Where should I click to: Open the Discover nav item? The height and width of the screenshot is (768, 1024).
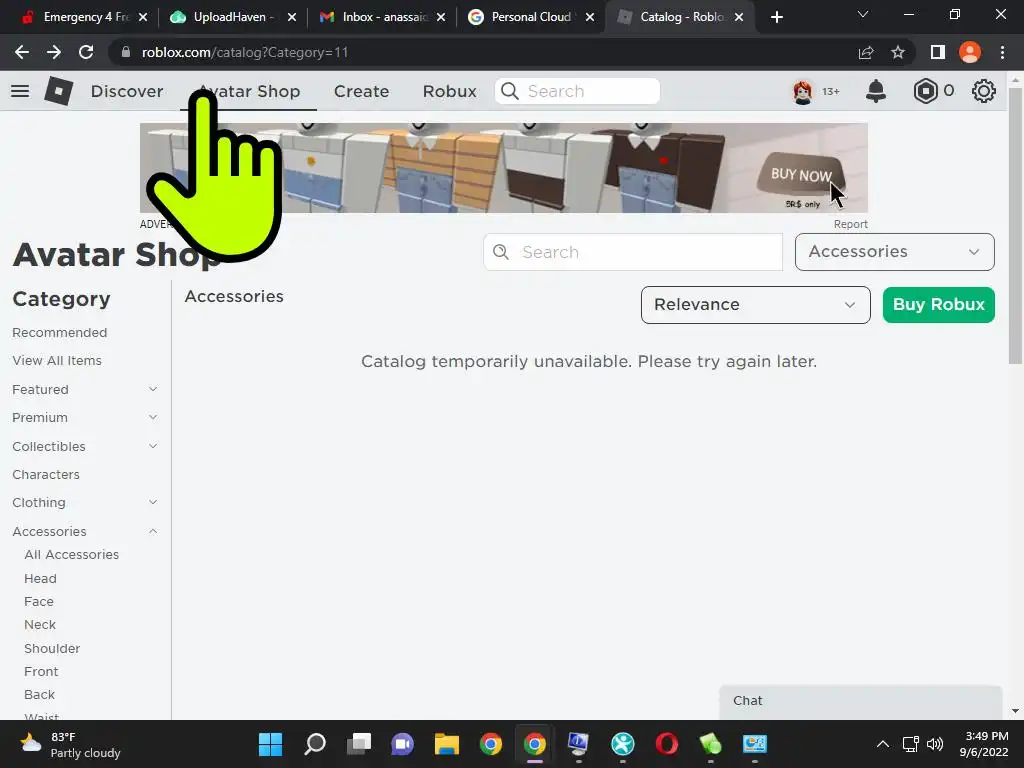click(127, 91)
